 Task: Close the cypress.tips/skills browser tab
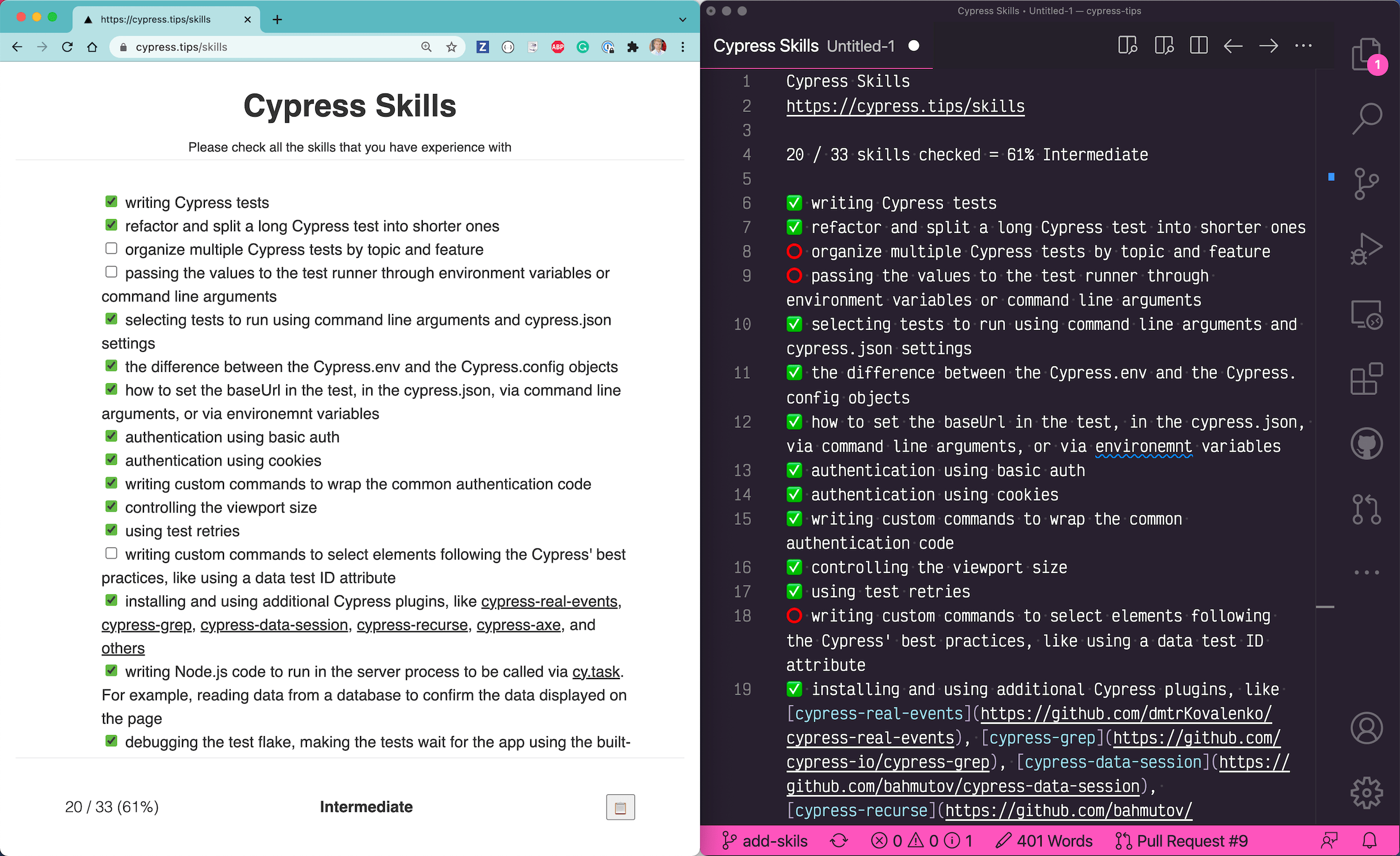click(x=248, y=19)
